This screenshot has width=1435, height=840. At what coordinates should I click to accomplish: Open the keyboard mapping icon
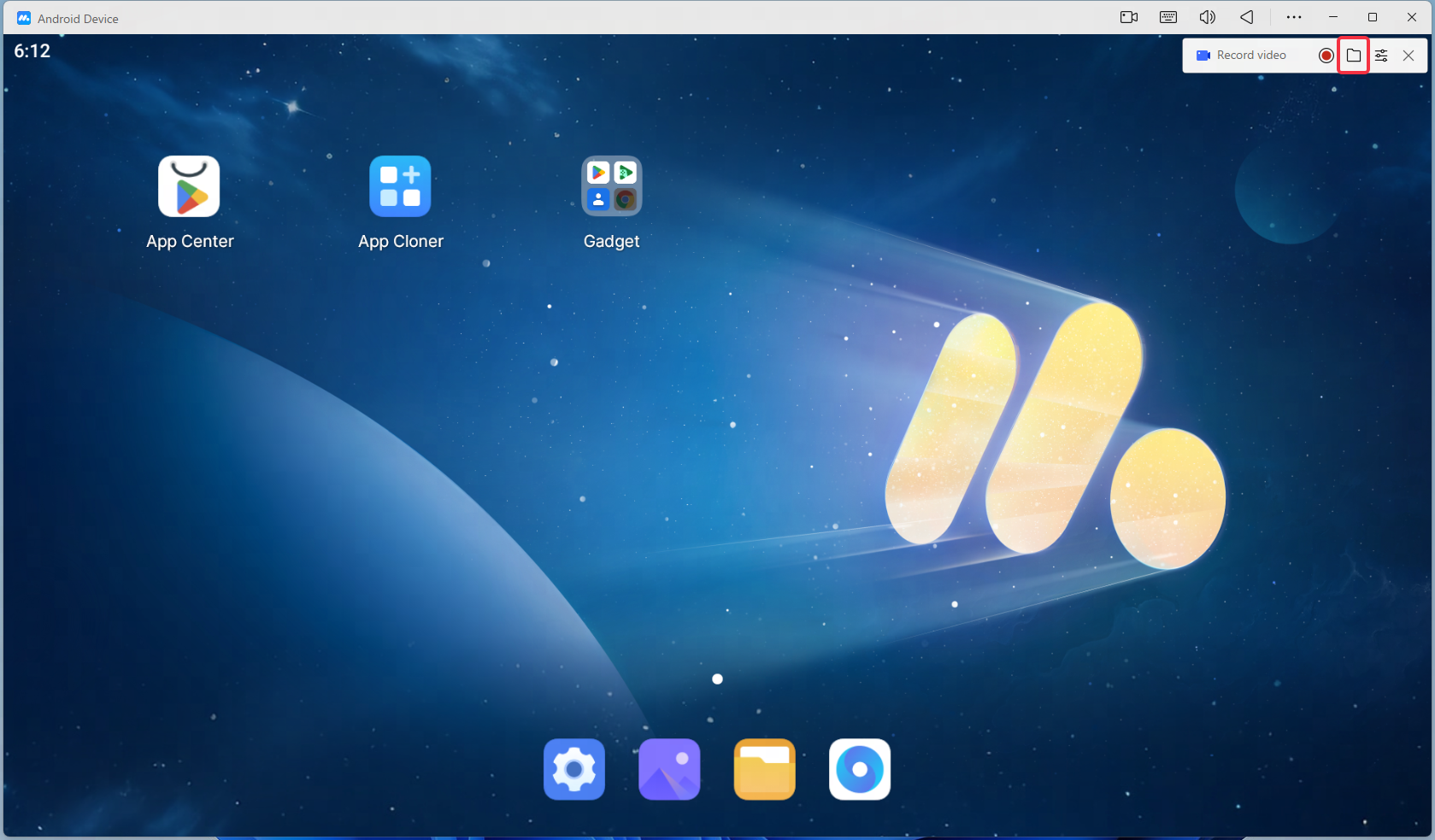(x=1168, y=17)
